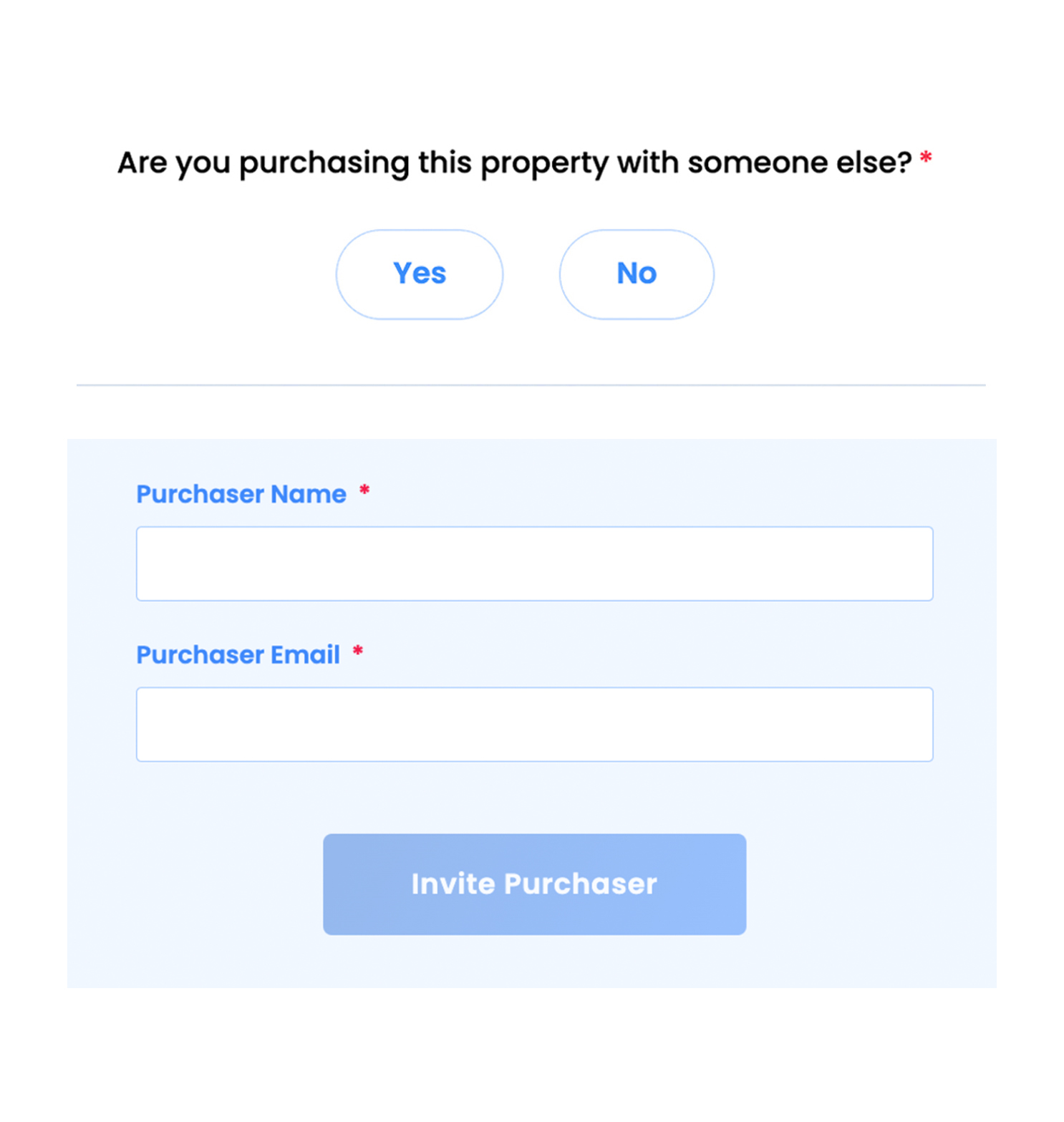Click the Purchaser Name input field

click(534, 564)
